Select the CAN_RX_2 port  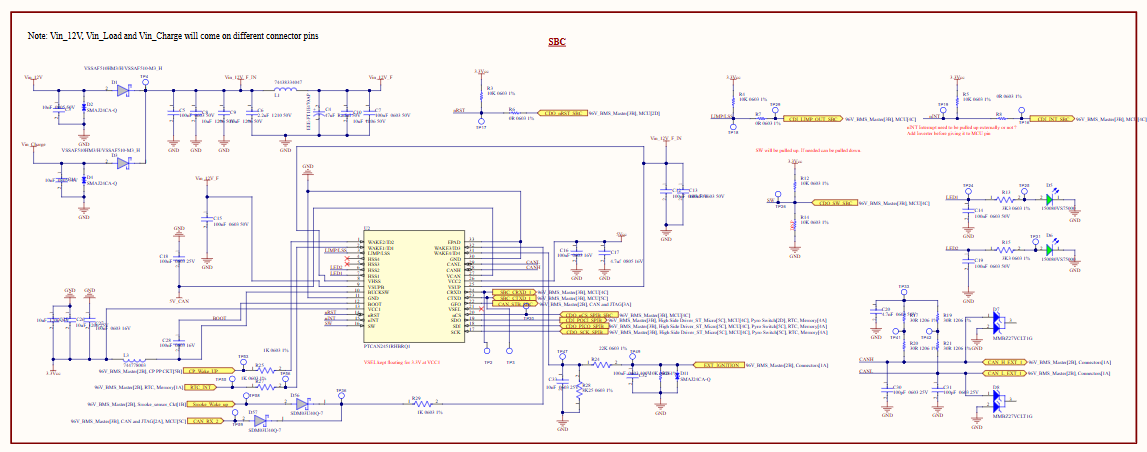(206, 421)
